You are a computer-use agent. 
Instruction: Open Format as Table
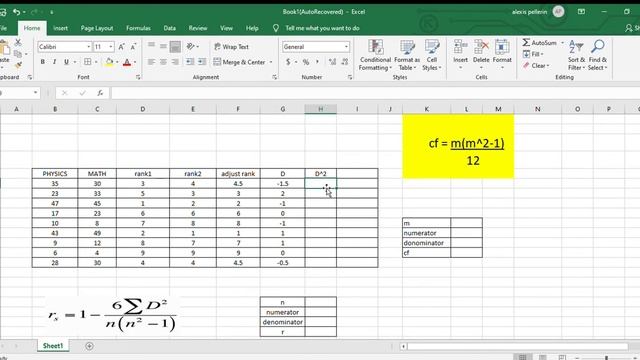(x=407, y=55)
